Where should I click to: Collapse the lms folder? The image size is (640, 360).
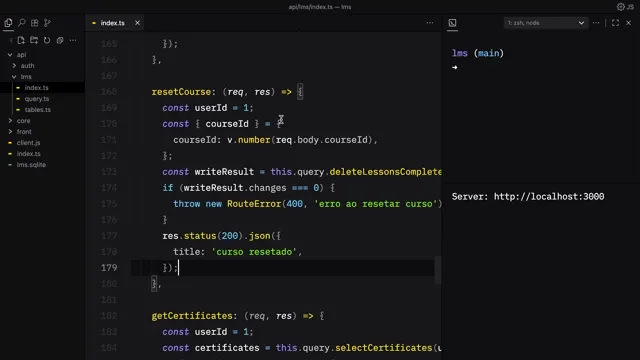tap(26, 76)
